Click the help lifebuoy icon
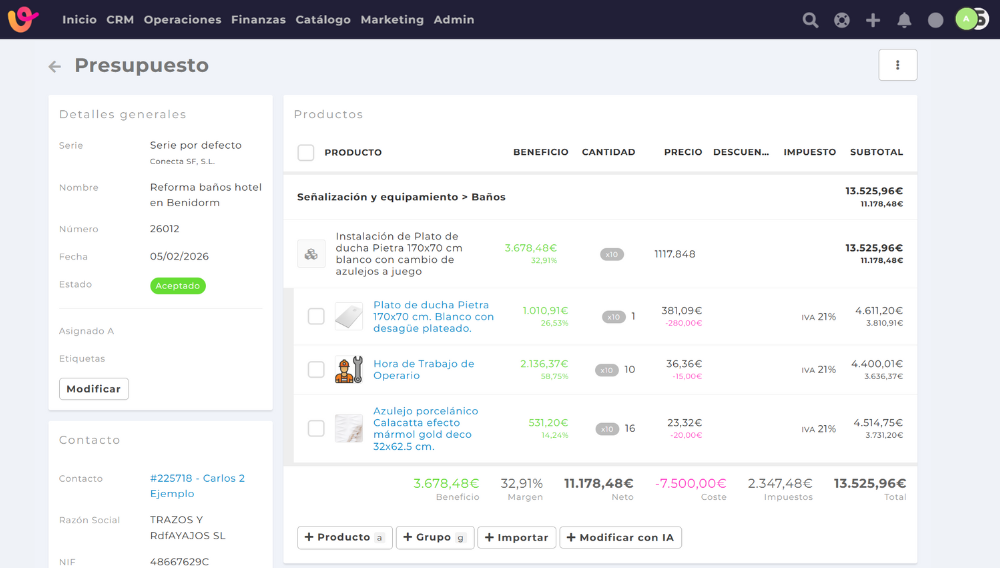 (x=842, y=20)
